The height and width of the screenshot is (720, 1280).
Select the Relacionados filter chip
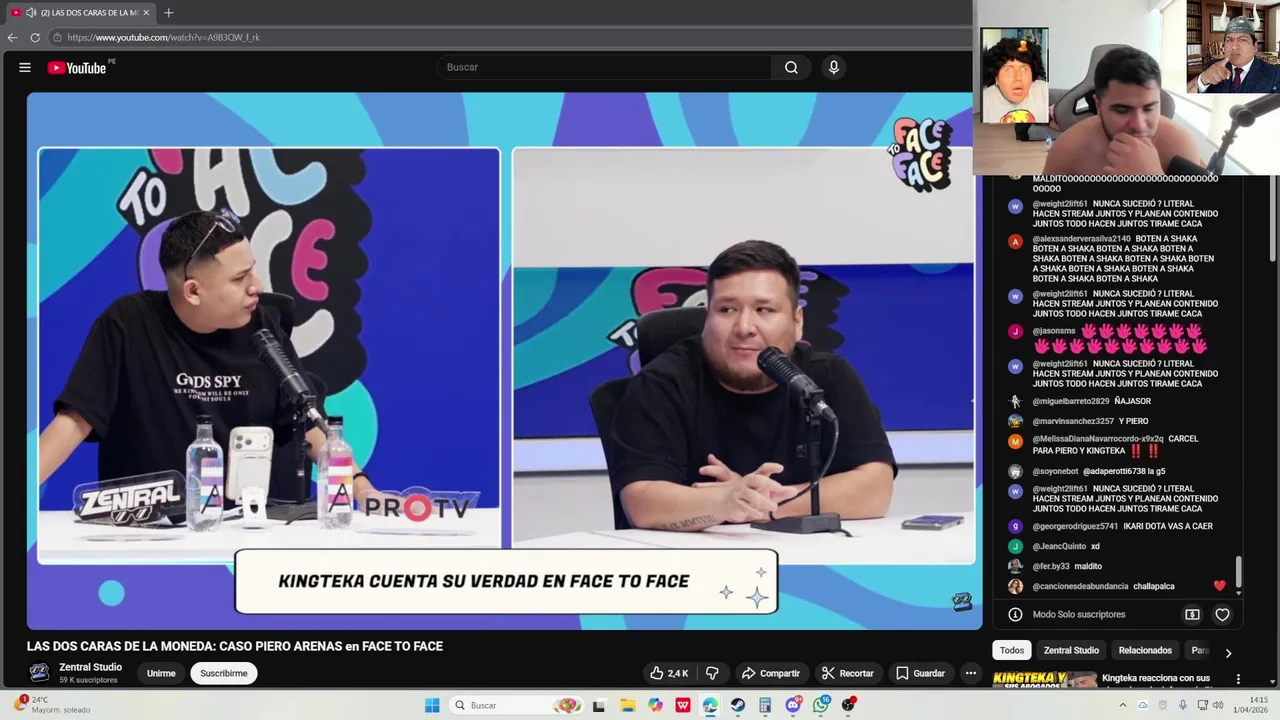point(1145,650)
